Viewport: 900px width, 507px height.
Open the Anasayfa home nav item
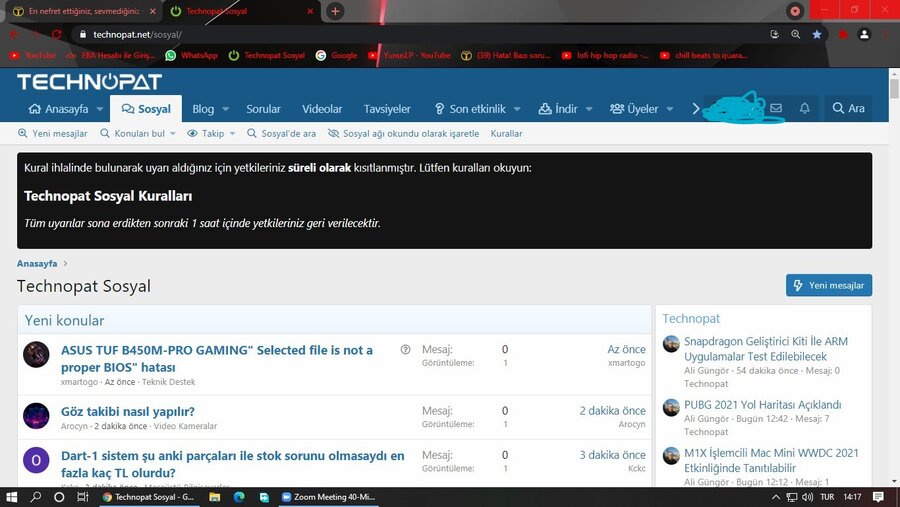(x=59, y=109)
